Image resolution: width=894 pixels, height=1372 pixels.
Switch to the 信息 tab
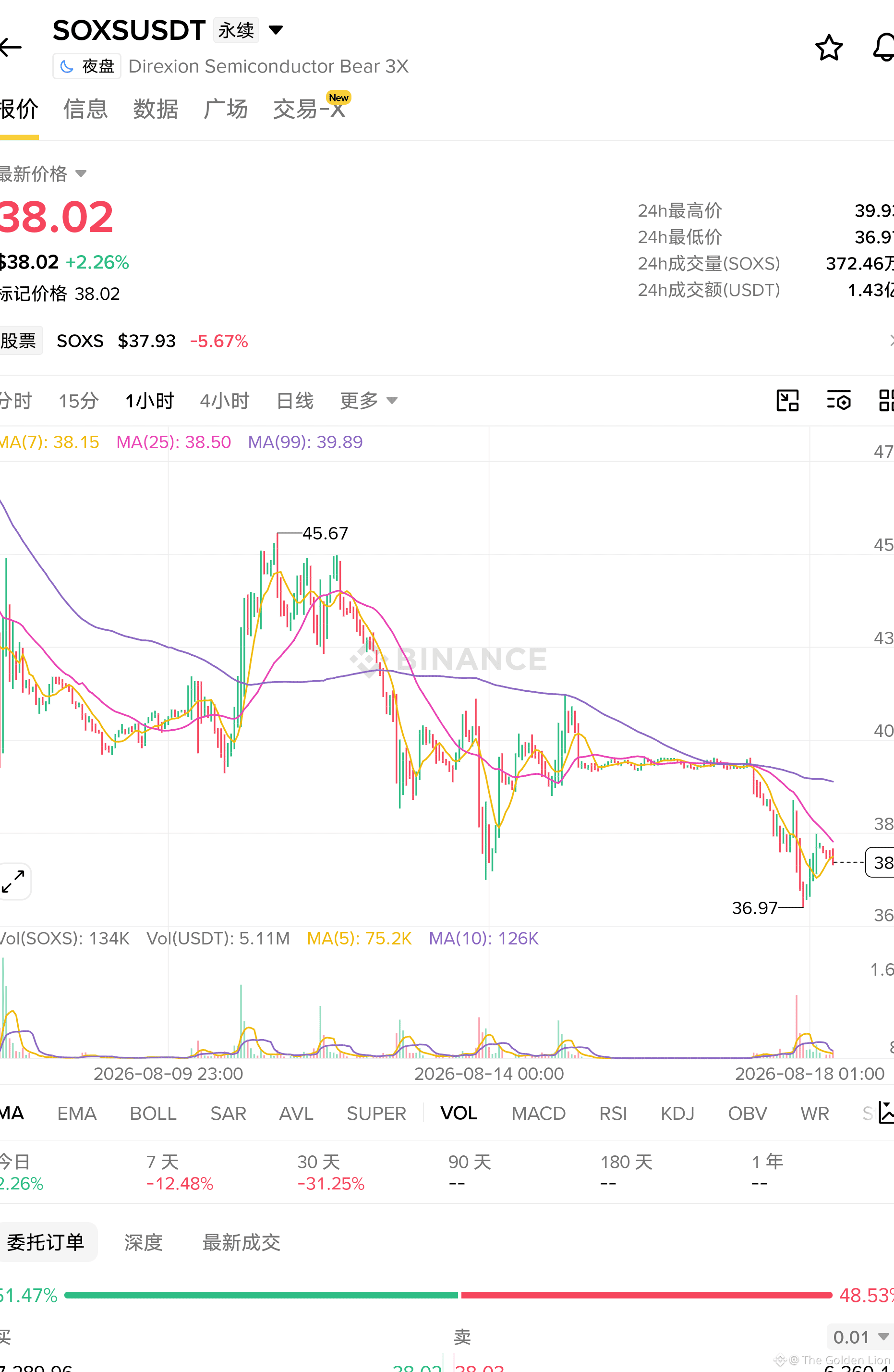86,109
